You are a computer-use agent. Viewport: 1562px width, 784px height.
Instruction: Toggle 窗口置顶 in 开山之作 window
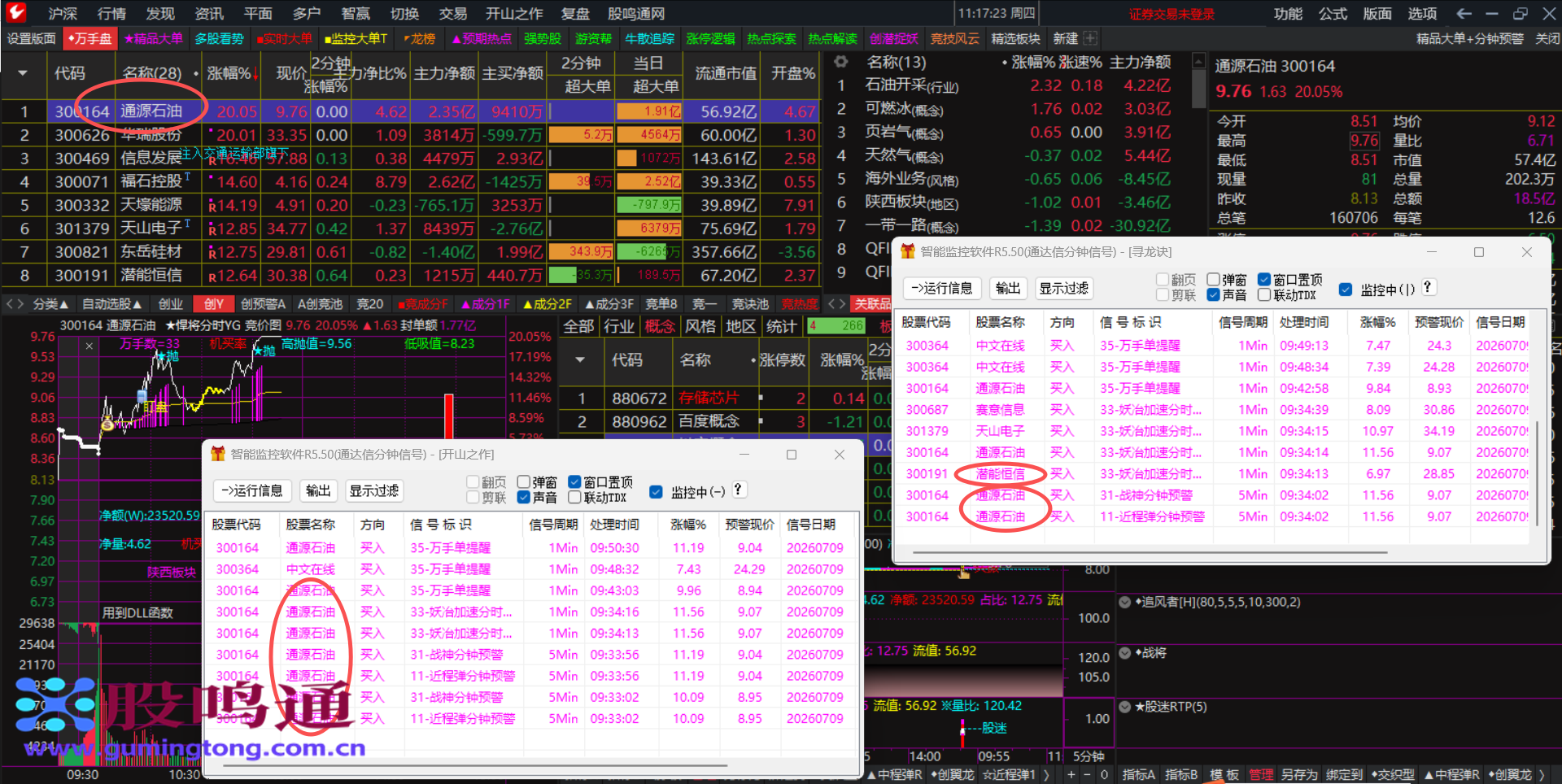pos(574,482)
